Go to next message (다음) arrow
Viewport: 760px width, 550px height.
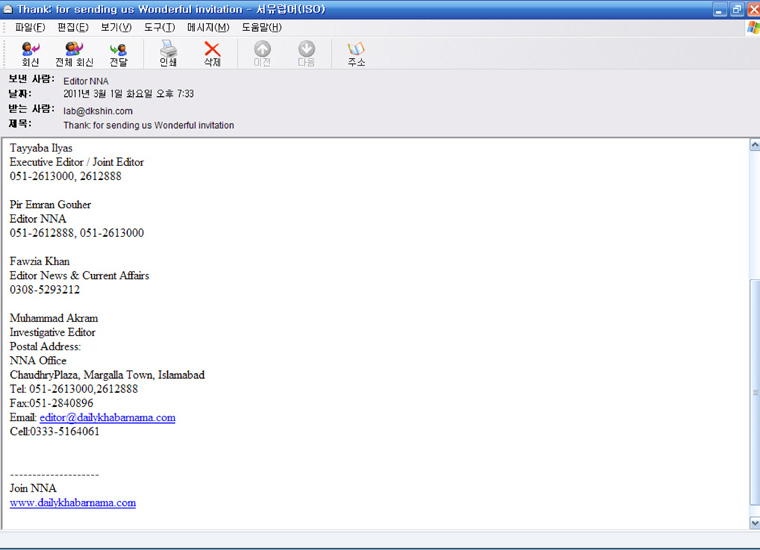pos(306,53)
